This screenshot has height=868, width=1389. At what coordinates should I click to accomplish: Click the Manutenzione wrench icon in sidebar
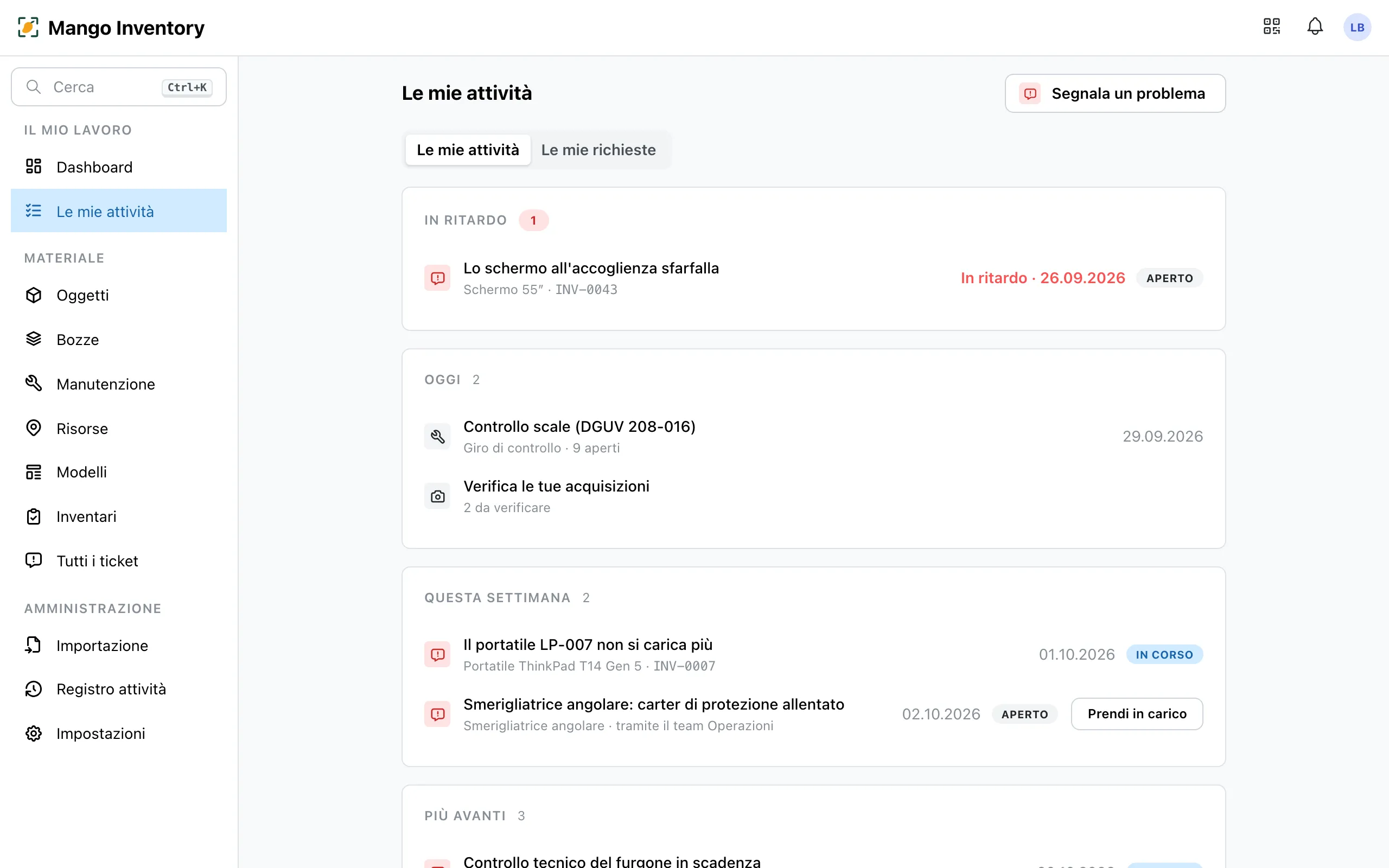[x=33, y=384]
